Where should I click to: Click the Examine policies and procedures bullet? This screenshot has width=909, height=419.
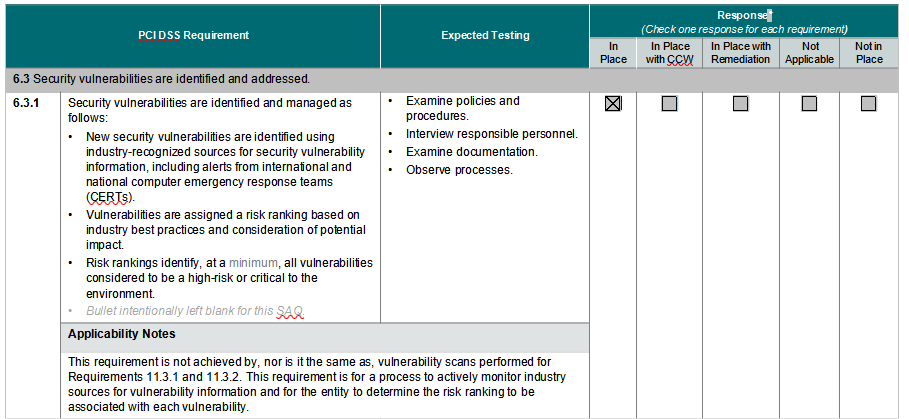coord(462,108)
